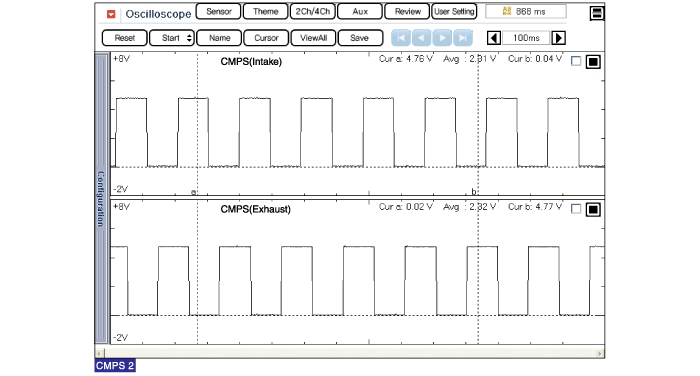Viewport: 700px width, 376px height.
Task: Toggle filled square on CMPS(Intake) channel
Action: (x=593, y=62)
